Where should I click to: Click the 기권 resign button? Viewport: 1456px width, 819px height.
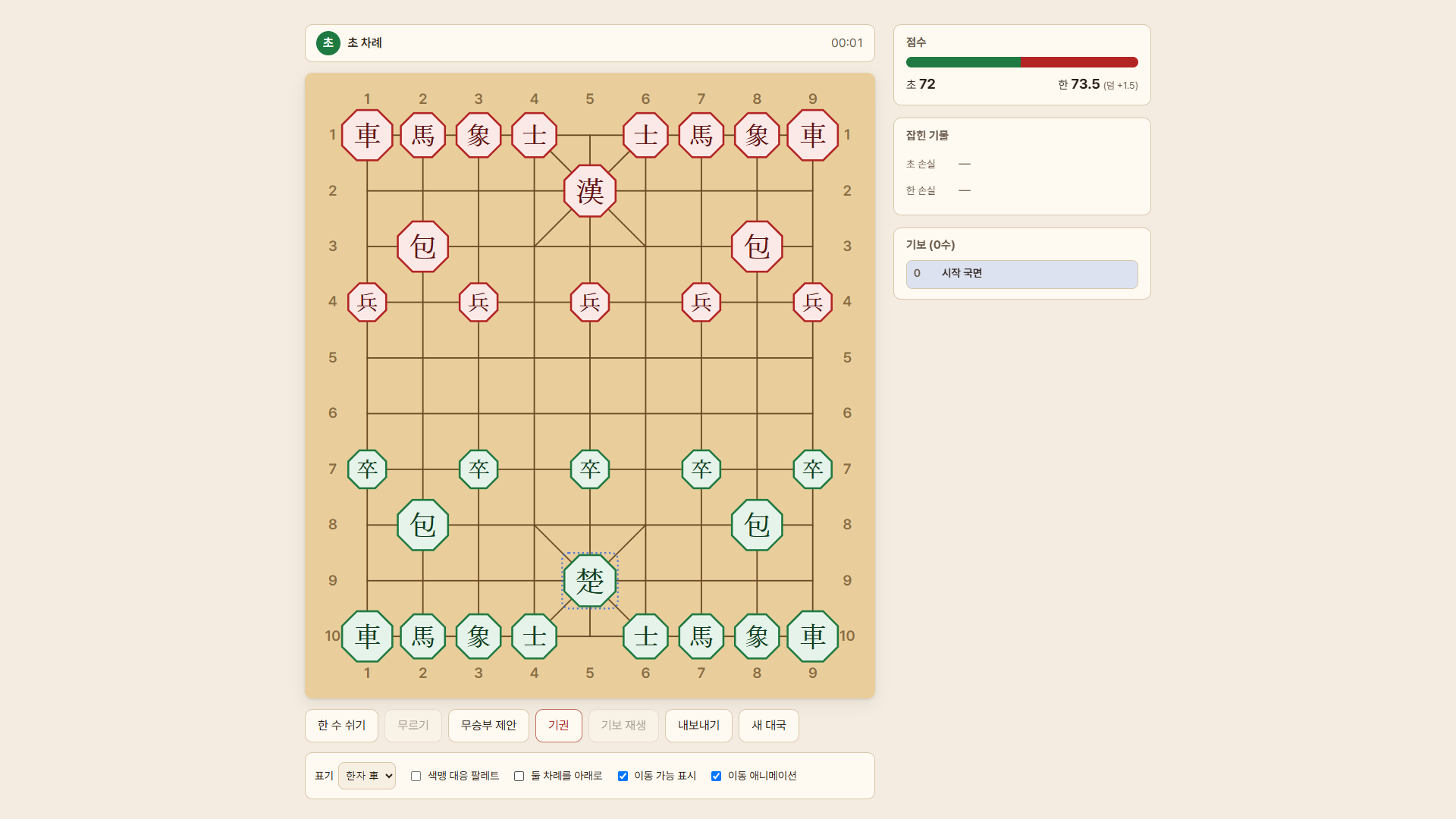[559, 726]
